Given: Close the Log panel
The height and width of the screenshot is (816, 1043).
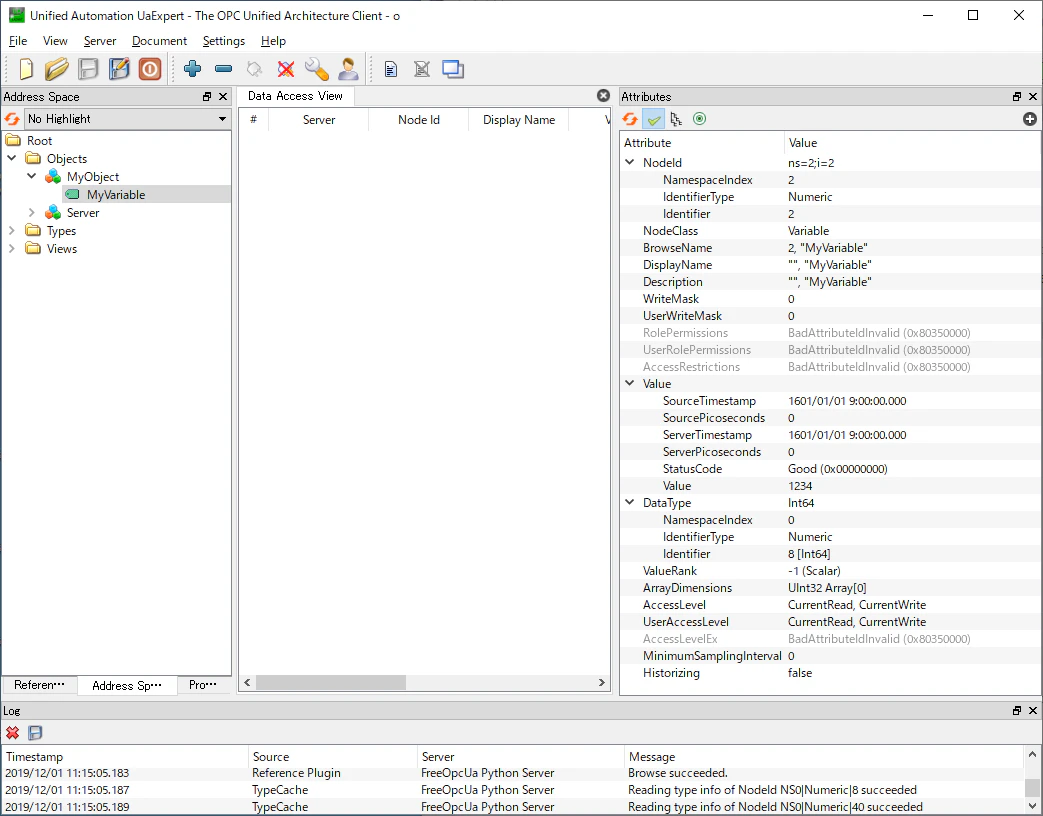Looking at the screenshot, I should (1033, 710).
